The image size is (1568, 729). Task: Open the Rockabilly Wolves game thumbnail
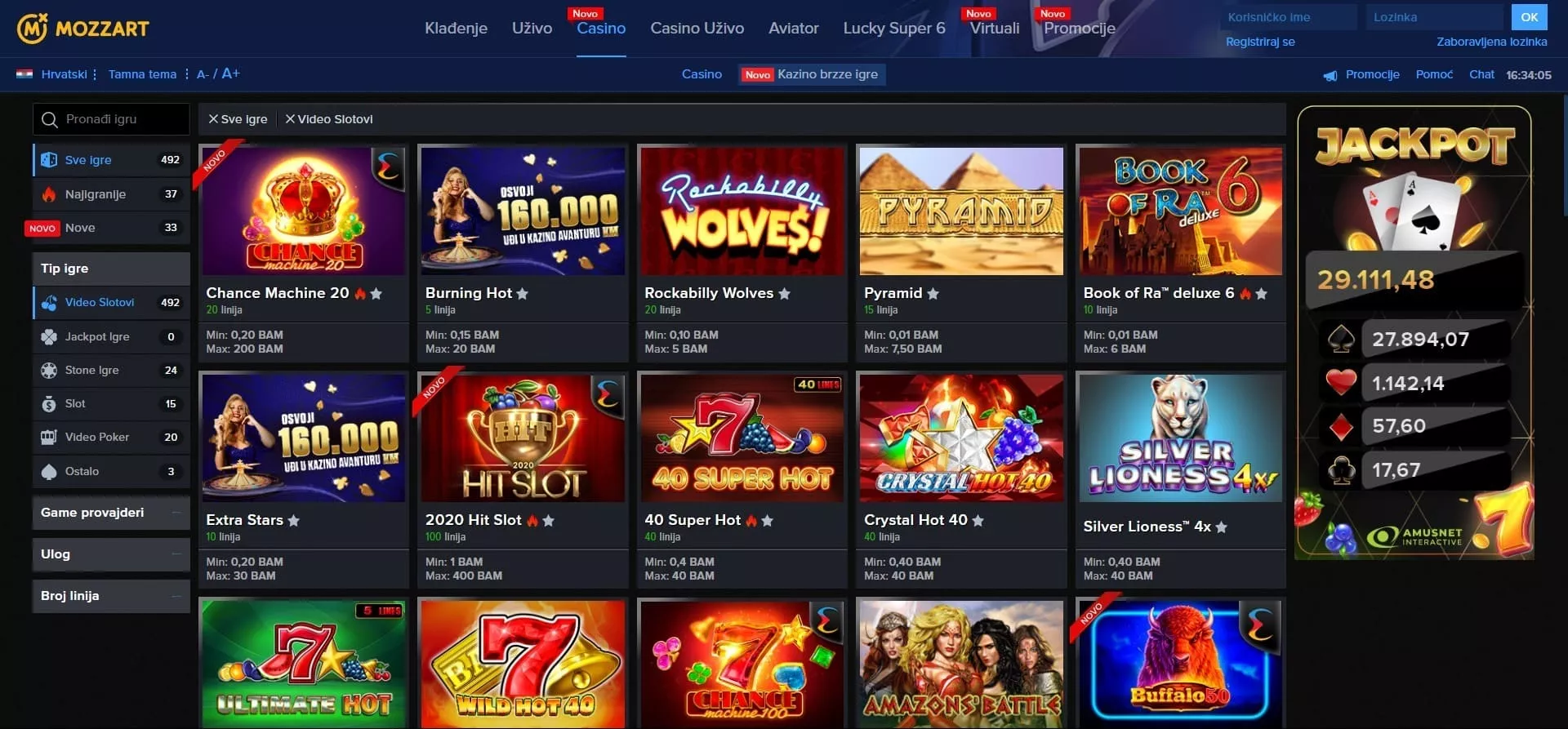[x=742, y=211]
